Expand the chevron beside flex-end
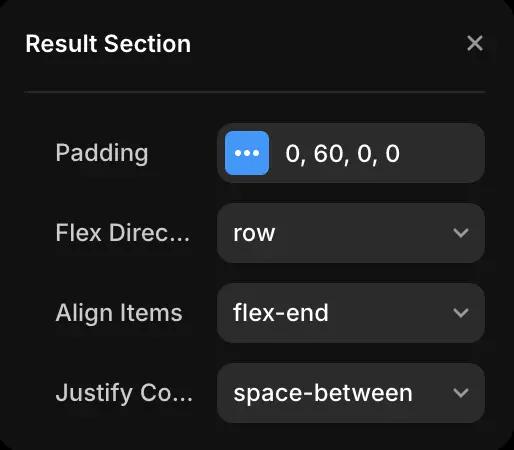Viewport: 514px width, 450px height. [461, 313]
